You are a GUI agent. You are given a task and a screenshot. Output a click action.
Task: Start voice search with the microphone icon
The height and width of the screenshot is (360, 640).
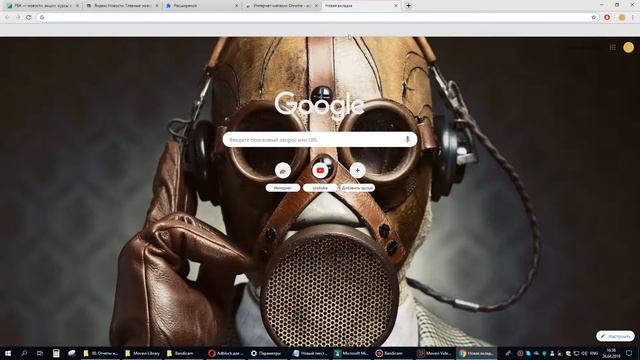pos(407,140)
